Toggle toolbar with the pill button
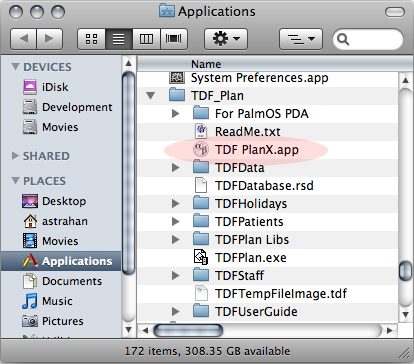 pos(395,12)
